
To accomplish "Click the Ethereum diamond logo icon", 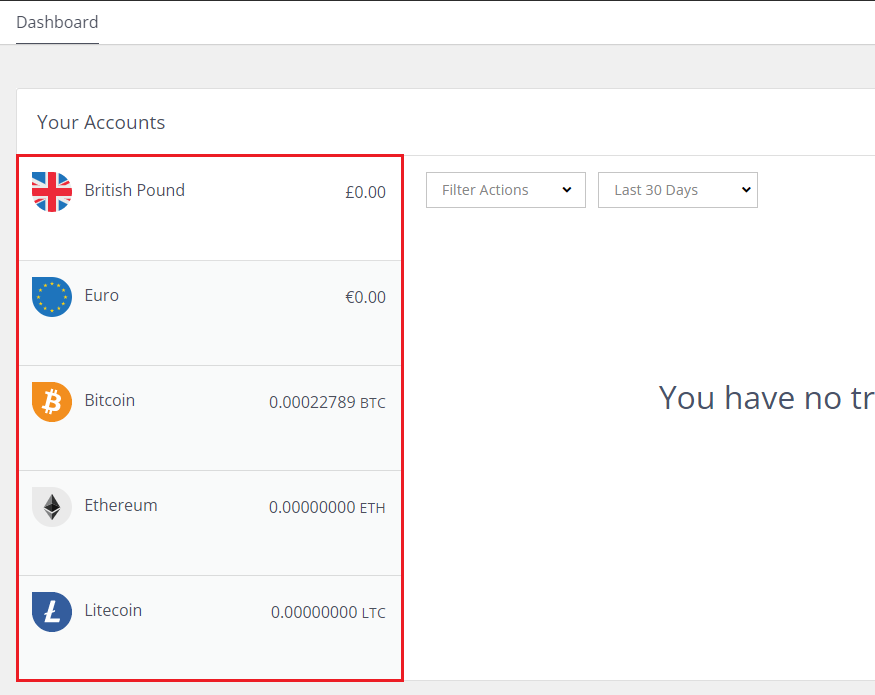I will pos(52,507).
